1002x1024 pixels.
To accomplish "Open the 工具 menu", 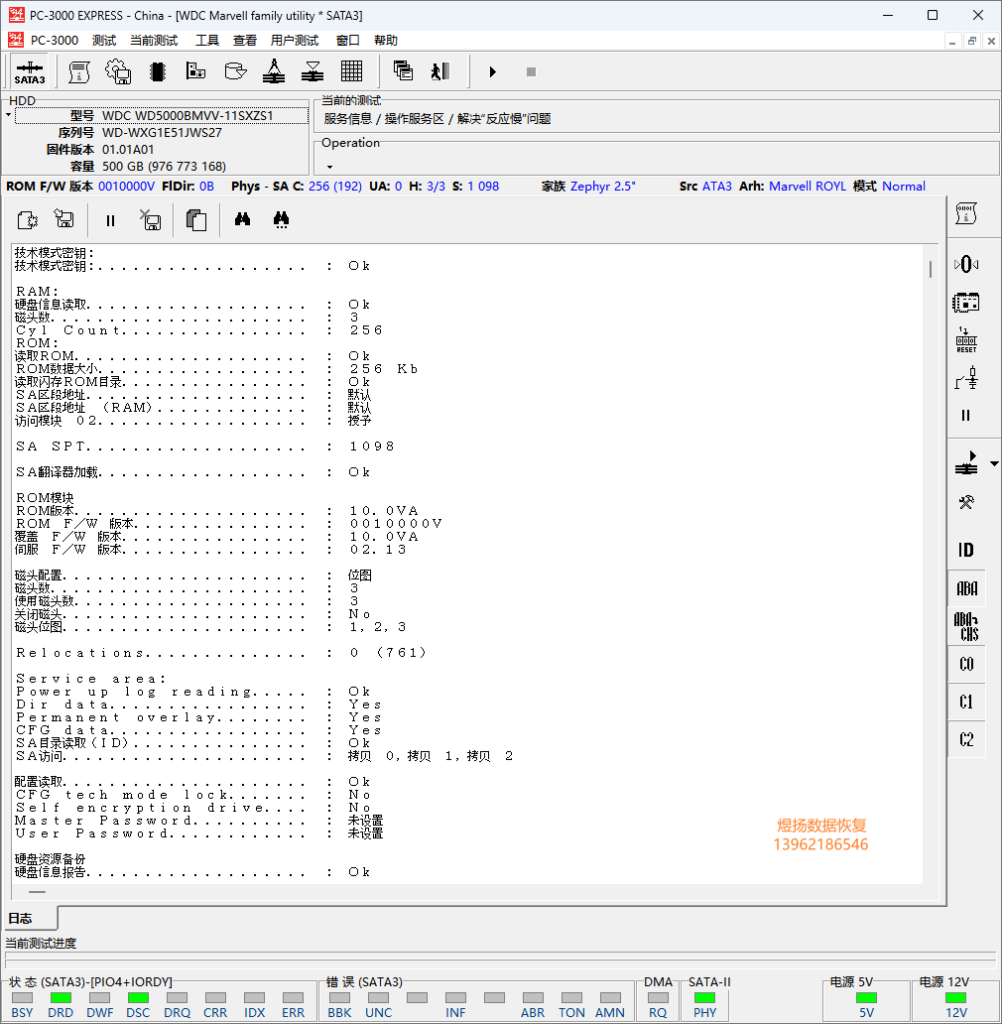I will [207, 40].
